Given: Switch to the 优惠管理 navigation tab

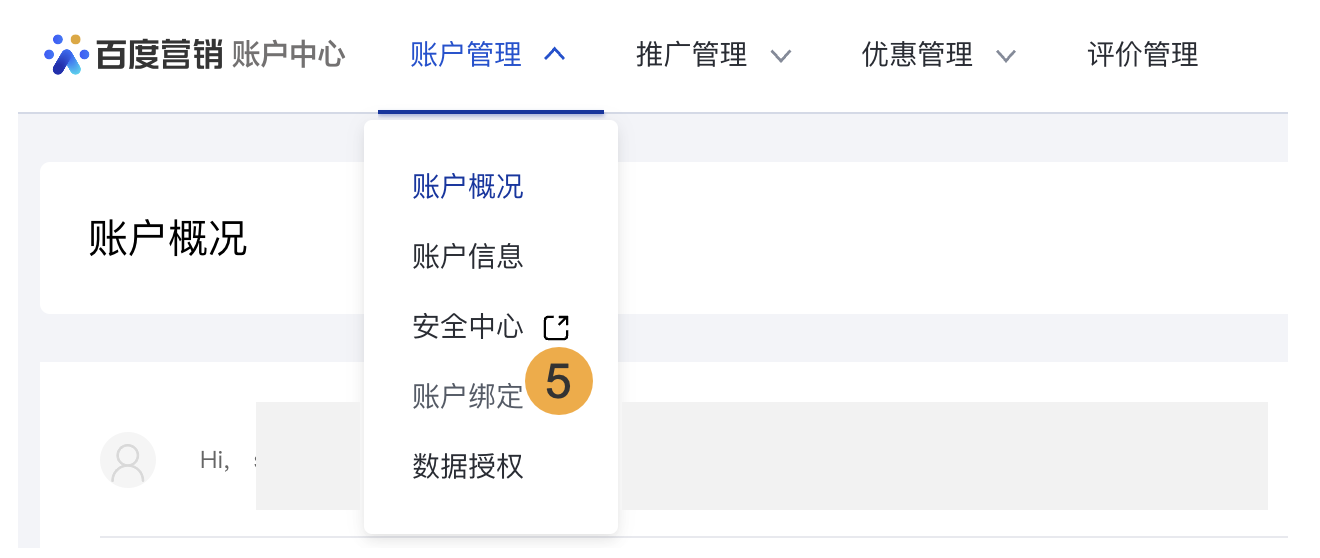Looking at the screenshot, I should coord(917,54).
